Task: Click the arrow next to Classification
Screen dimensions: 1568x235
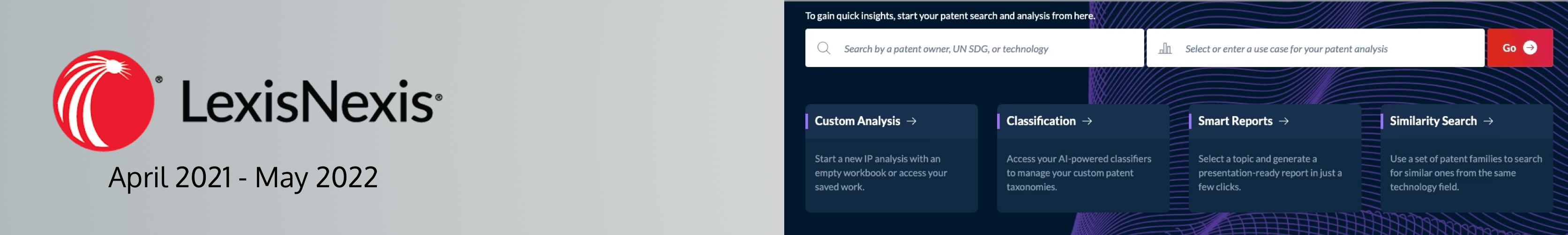Action: coord(1087,121)
